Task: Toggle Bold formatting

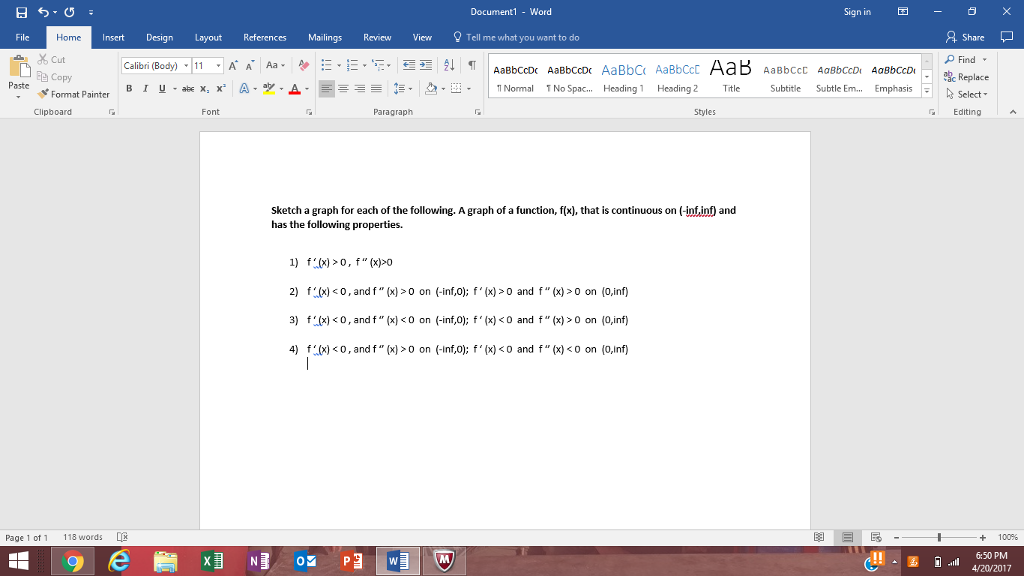Action: 129,88
